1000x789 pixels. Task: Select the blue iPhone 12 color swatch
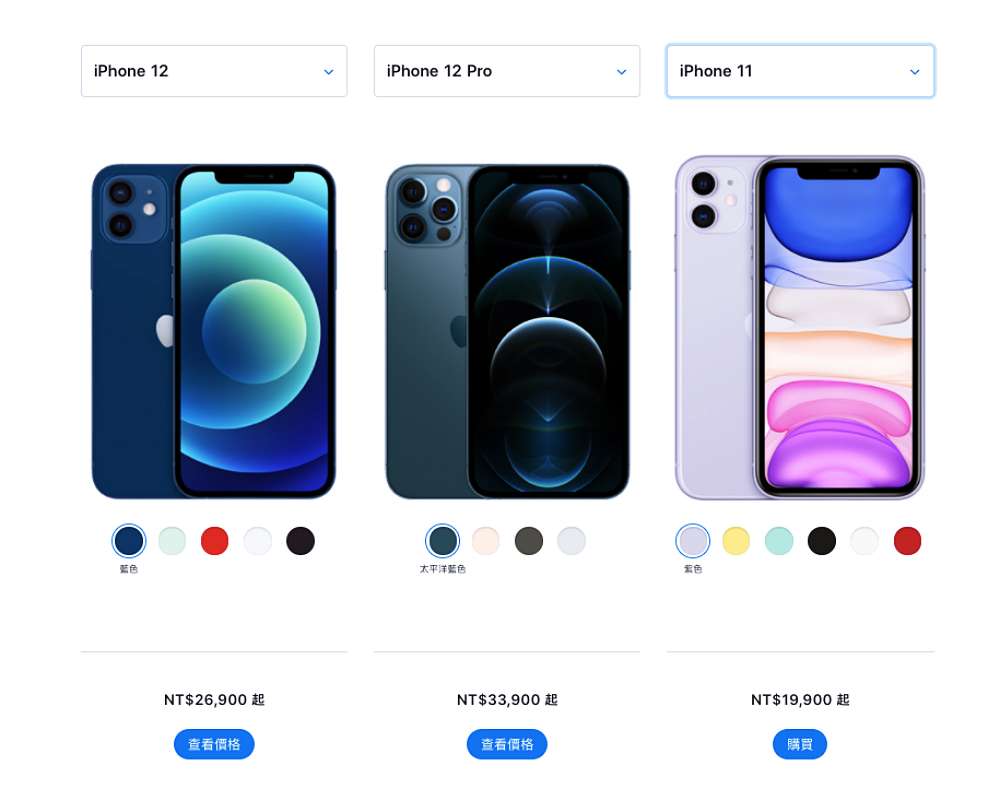[129, 541]
